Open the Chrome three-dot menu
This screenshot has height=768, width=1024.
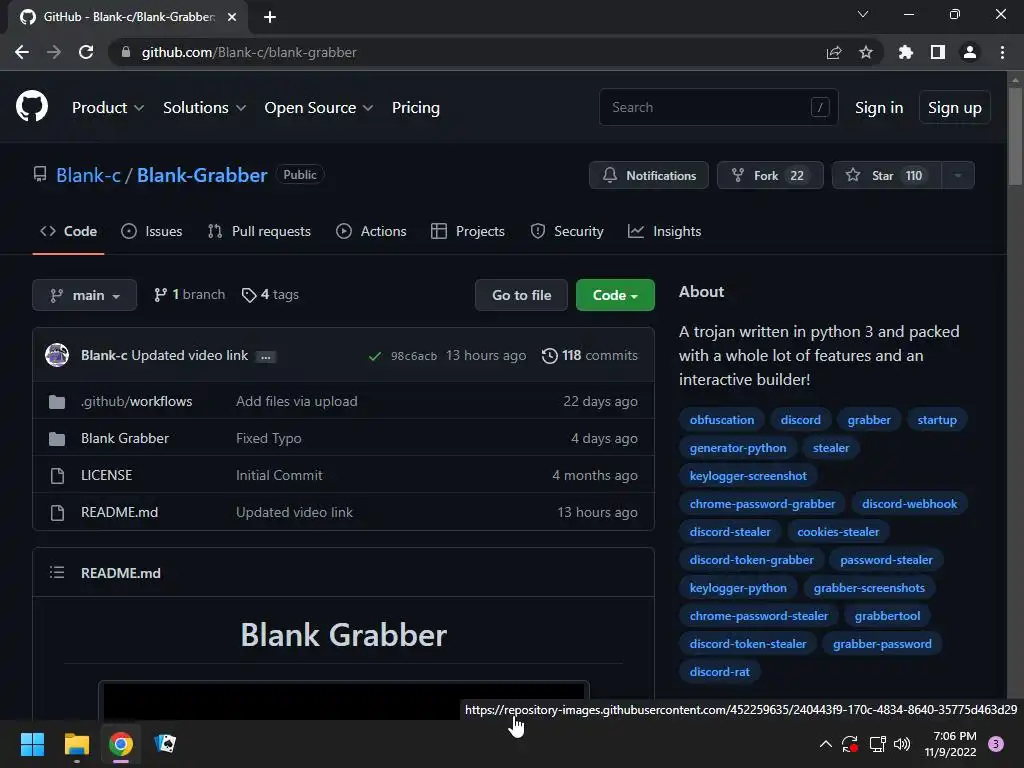point(1002,52)
